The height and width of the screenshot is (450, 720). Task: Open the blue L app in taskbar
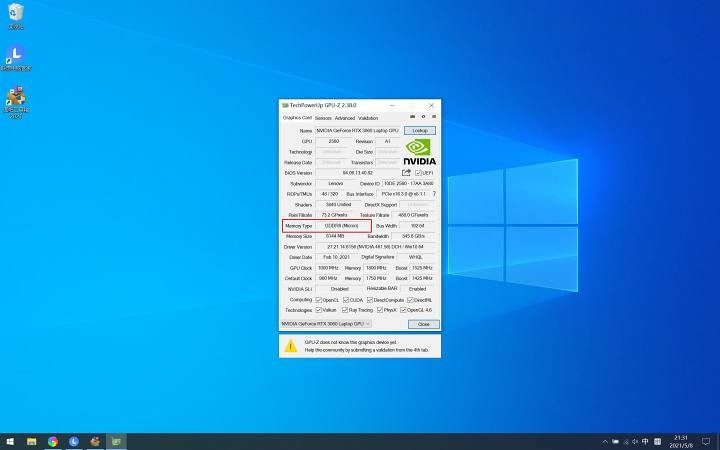point(74,442)
